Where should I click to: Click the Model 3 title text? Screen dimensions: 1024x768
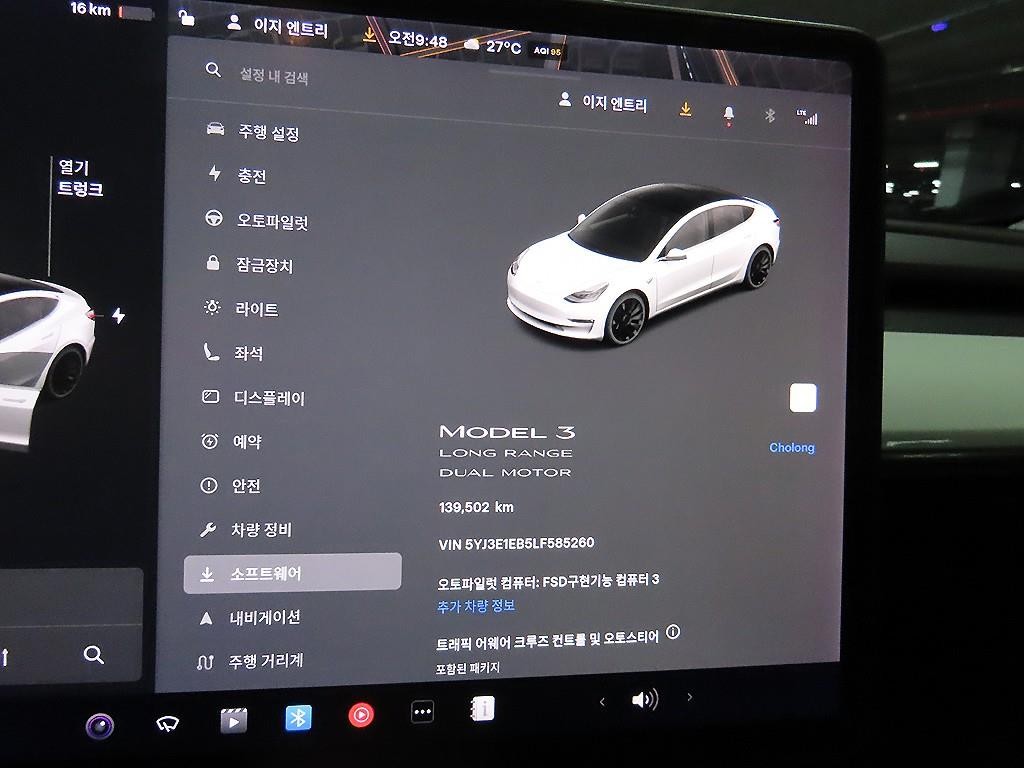coord(507,431)
